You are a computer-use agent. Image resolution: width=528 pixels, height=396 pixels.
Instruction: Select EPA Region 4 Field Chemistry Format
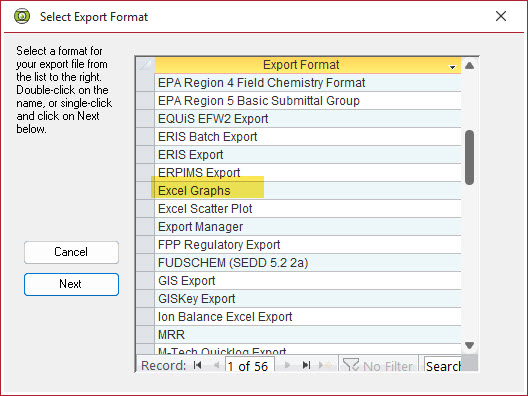[308, 82]
